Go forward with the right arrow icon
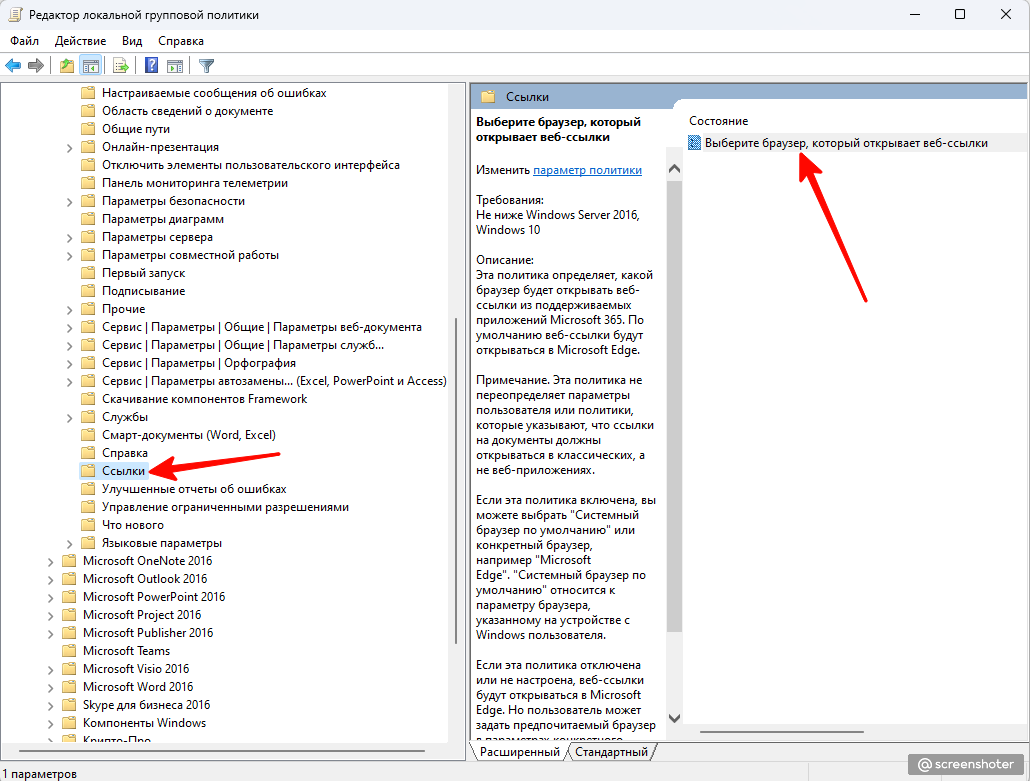This screenshot has width=1030, height=781. (x=36, y=66)
